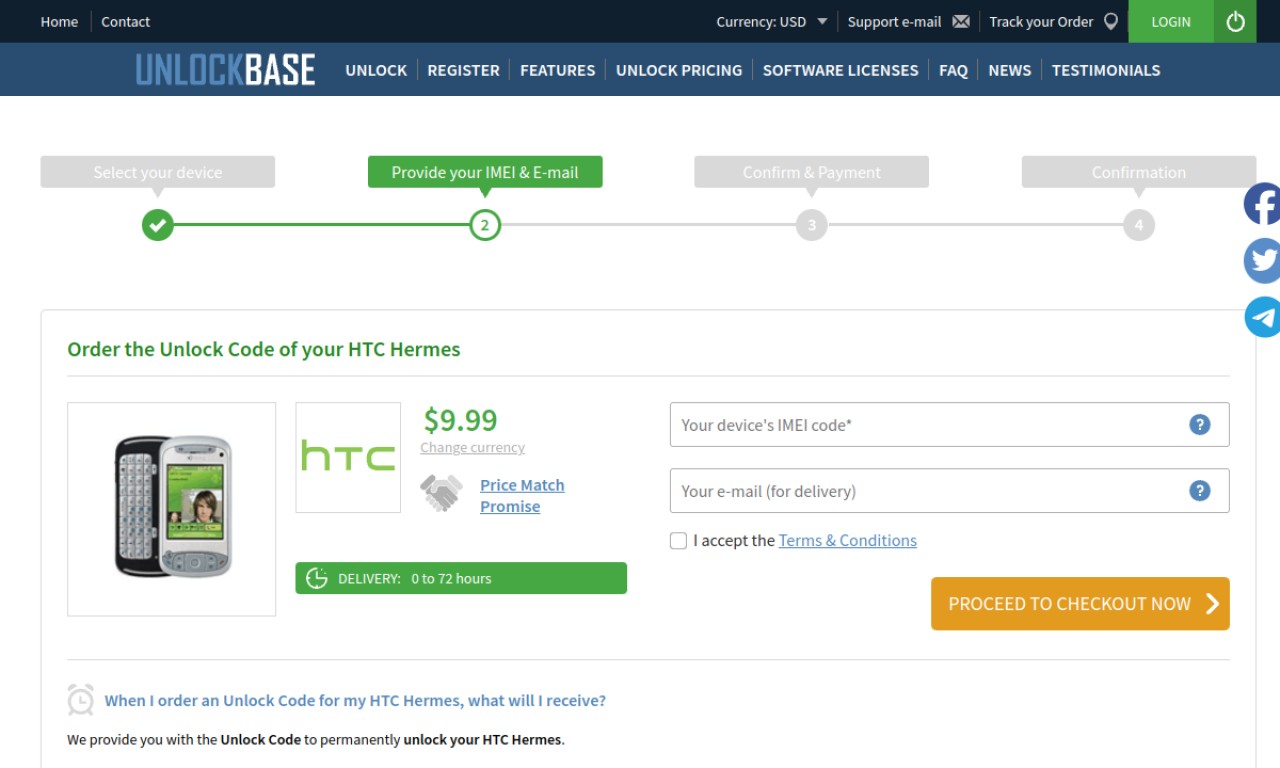Click the IMEI code input field
Viewport: 1280px width, 768px height.
(949, 424)
